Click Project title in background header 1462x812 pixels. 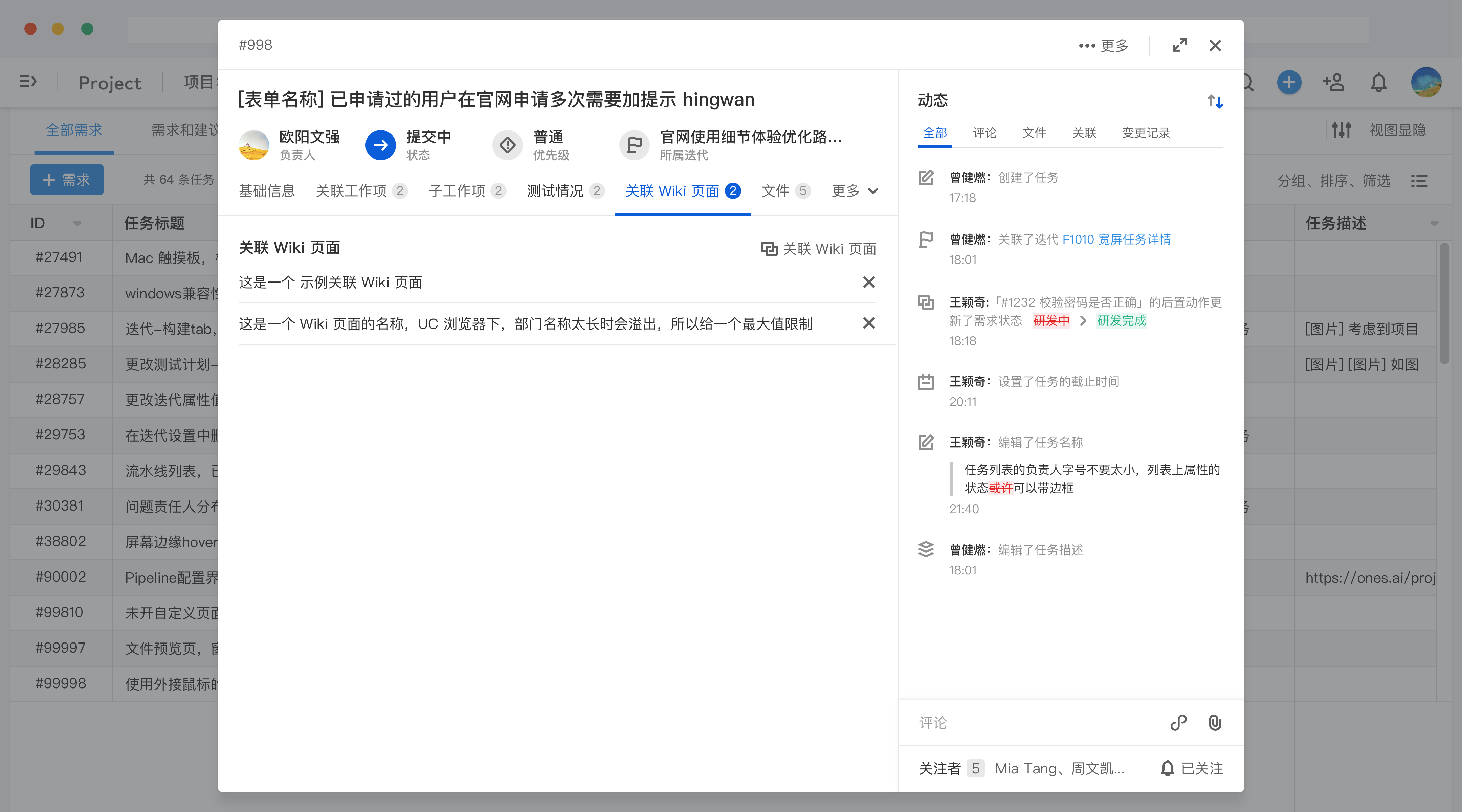click(110, 83)
